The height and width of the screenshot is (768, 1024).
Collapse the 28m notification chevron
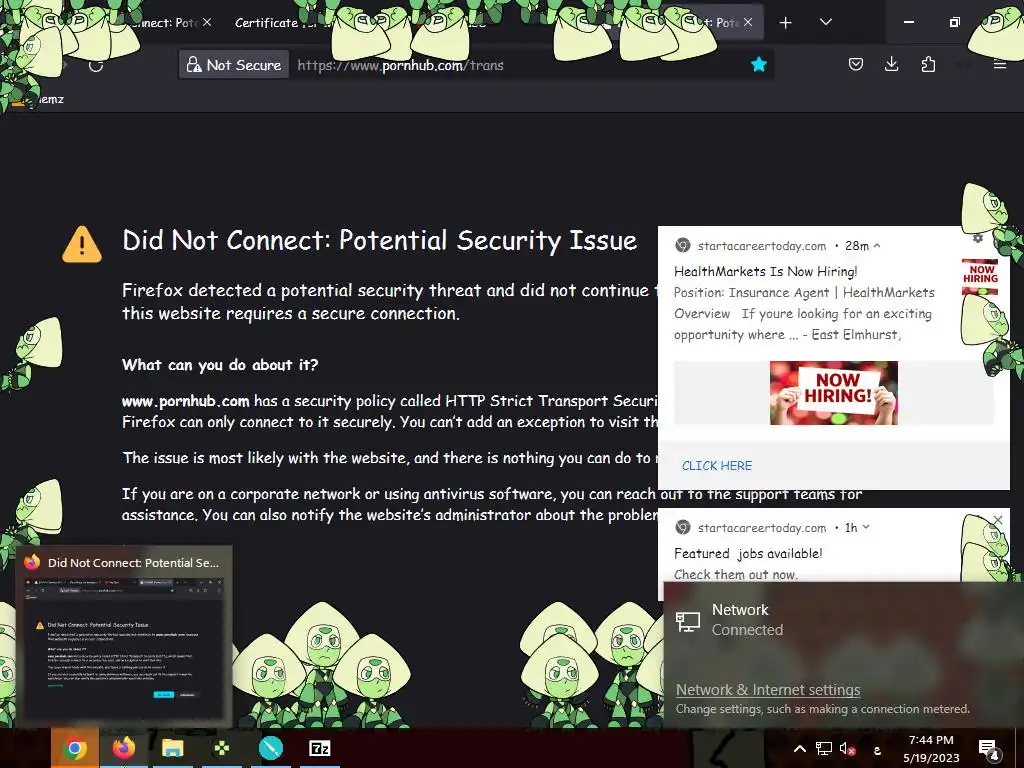(x=877, y=246)
